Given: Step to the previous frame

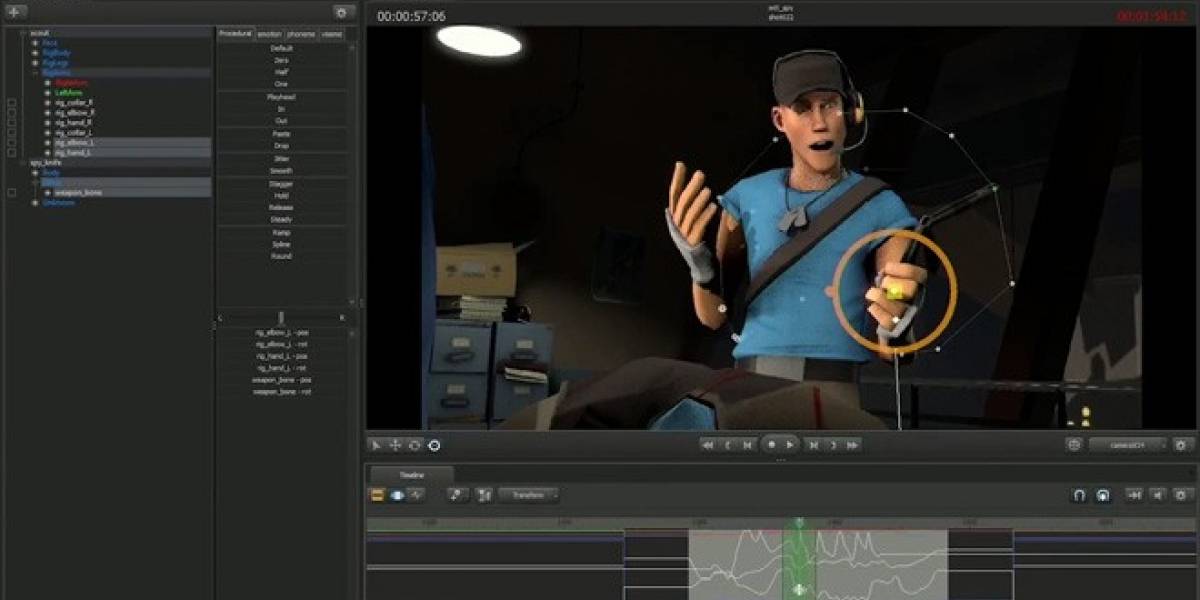Looking at the screenshot, I should pyautogui.click(x=728, y=445).
